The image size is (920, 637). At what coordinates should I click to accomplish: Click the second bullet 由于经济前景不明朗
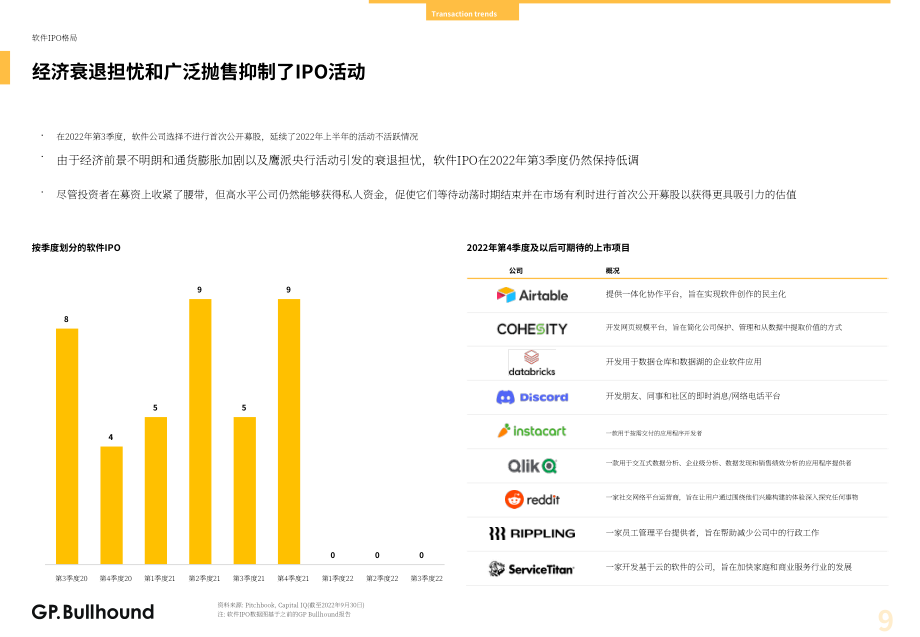coord(347,160)
